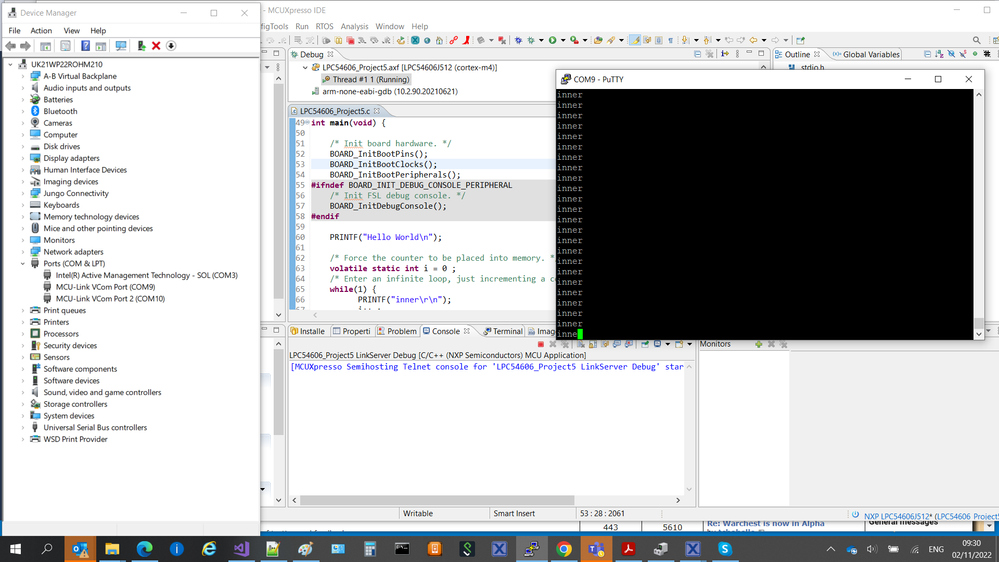The image size is (999, 562).
Task: Open Skype from the taskbar
Action: tap(724, 549)
